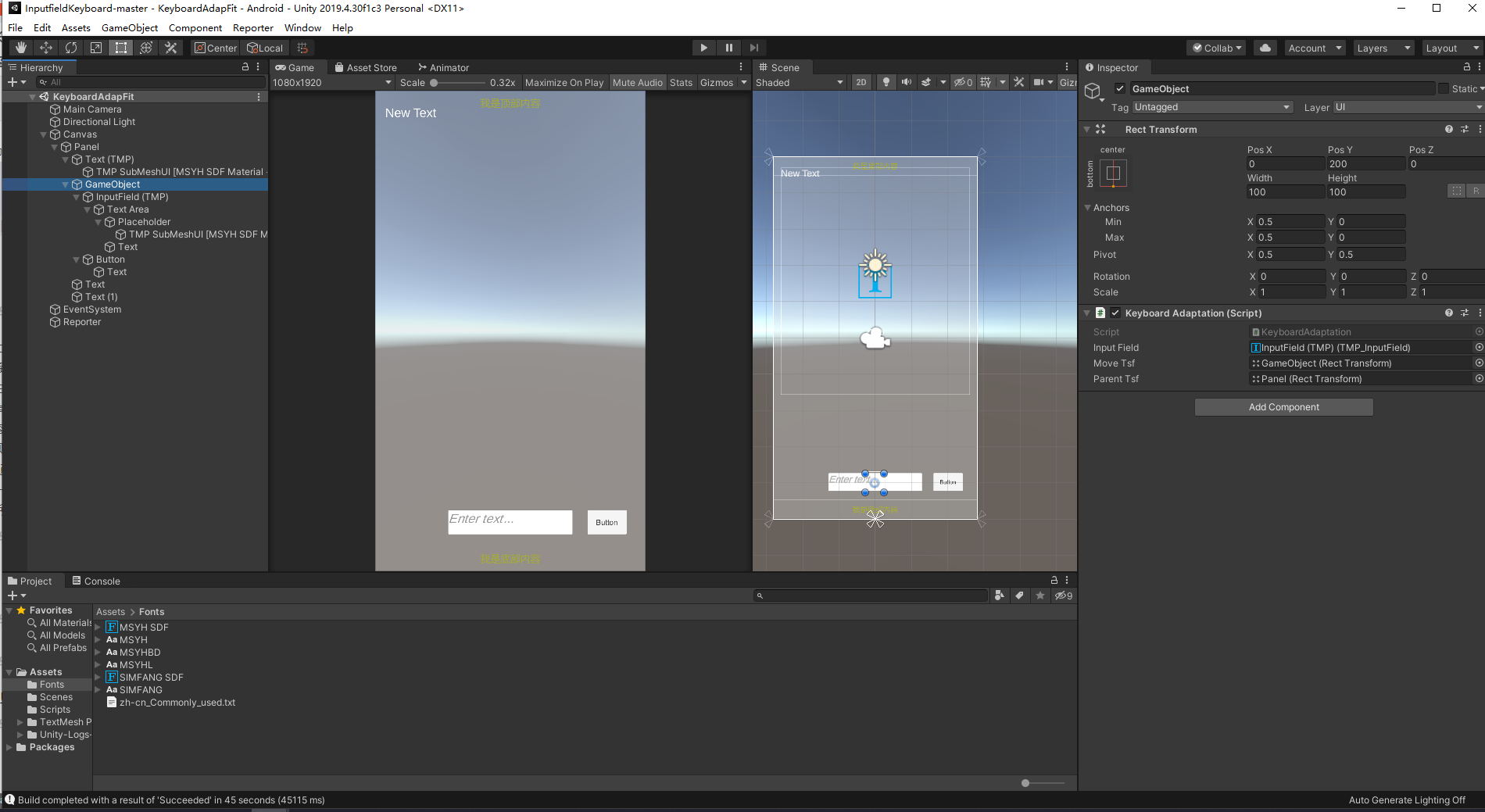Disable the Keyboard Adaptation script checkbox
Viewport: 1485px width, 812px height.
pos(1115,313)
